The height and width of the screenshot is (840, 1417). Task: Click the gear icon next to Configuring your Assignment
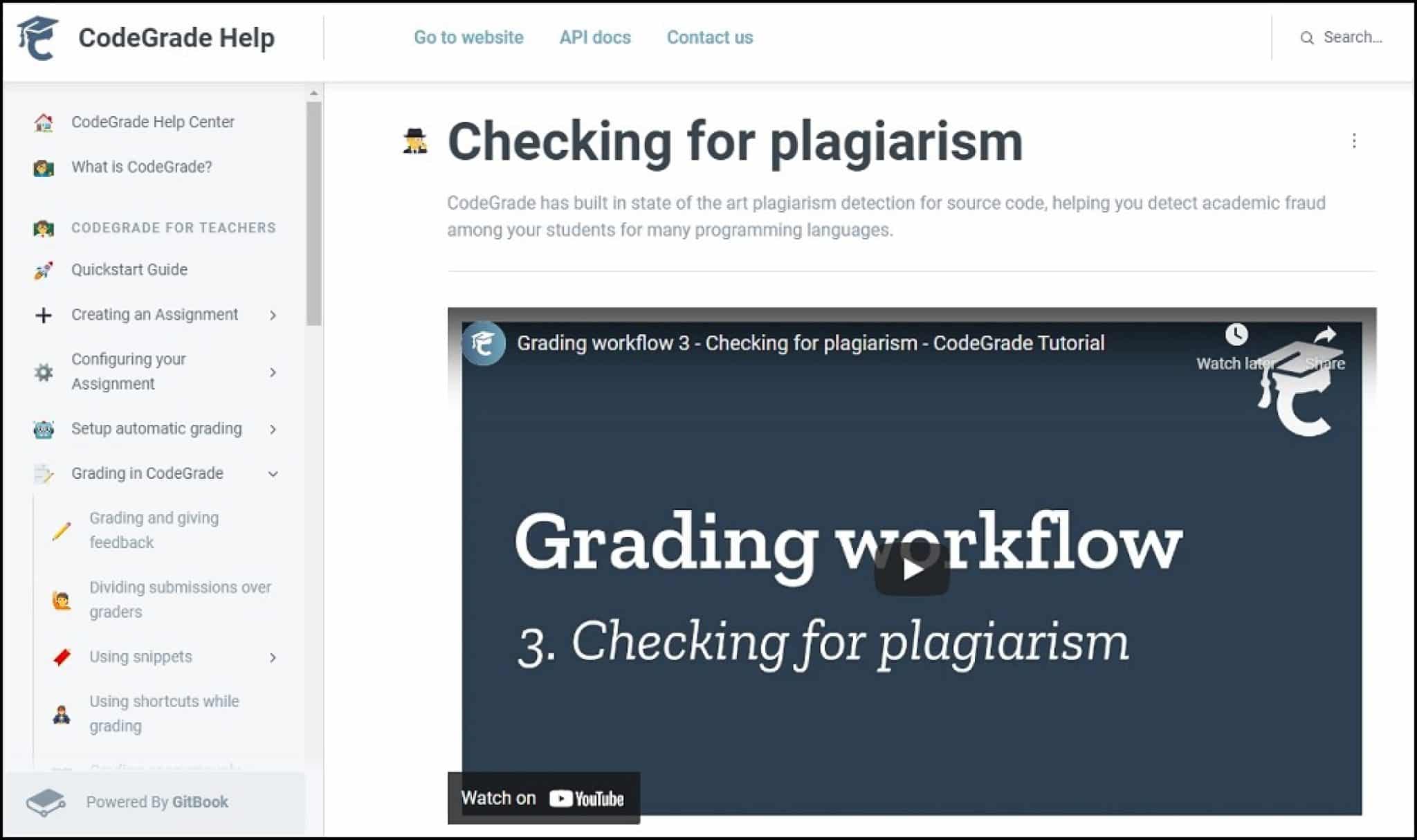click(44, 372)
